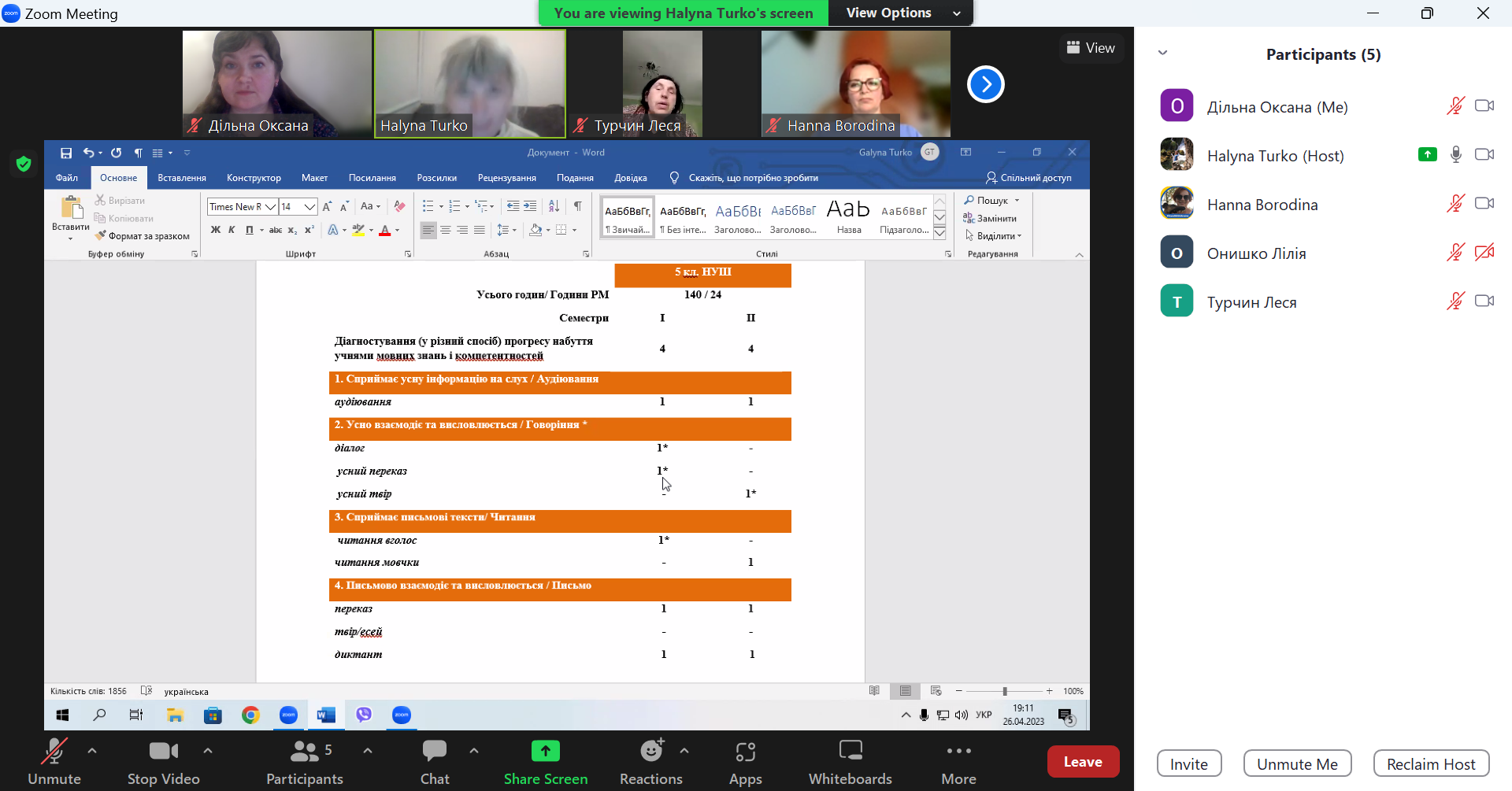This screenshot has width=1512, height=791.
Task: Click the green encryption shield icon
Action: tap(24, 164)
